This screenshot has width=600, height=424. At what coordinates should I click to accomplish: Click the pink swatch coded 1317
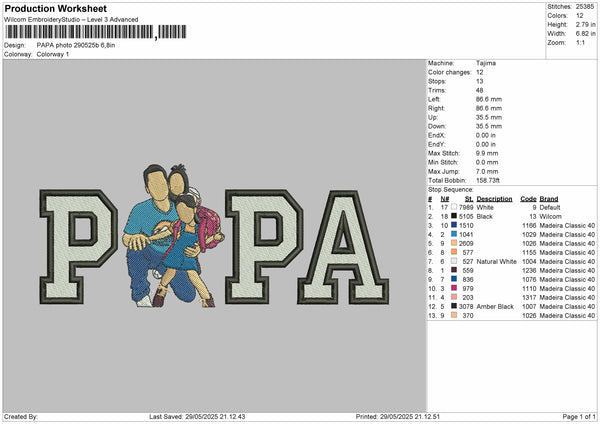[452, 297]
